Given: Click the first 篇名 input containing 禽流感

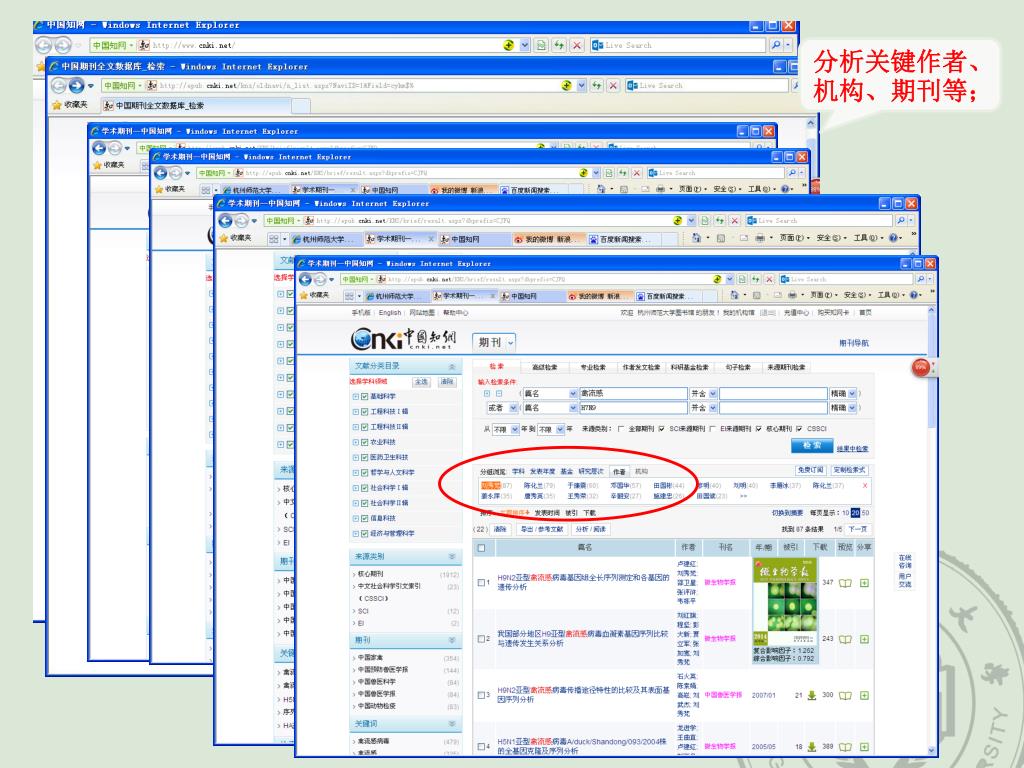Looking at the screenshot, I should [633, 394].
